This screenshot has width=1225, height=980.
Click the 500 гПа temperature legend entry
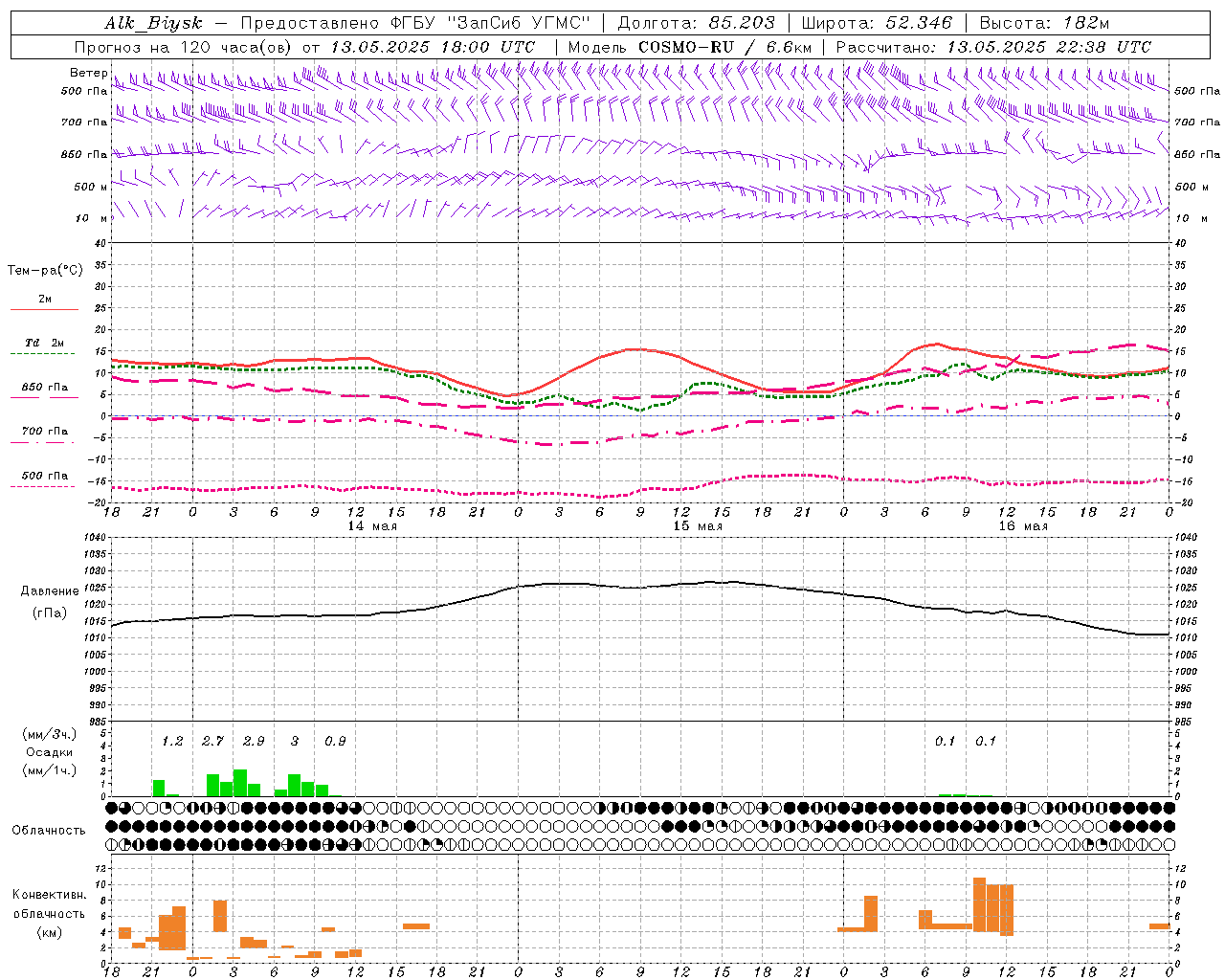pyautogui.click(x=45, y=476)
